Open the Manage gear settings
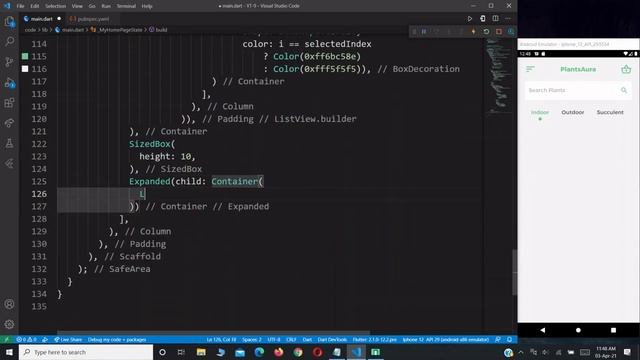Viewport: 640px width, 360px height. point(9,324)
